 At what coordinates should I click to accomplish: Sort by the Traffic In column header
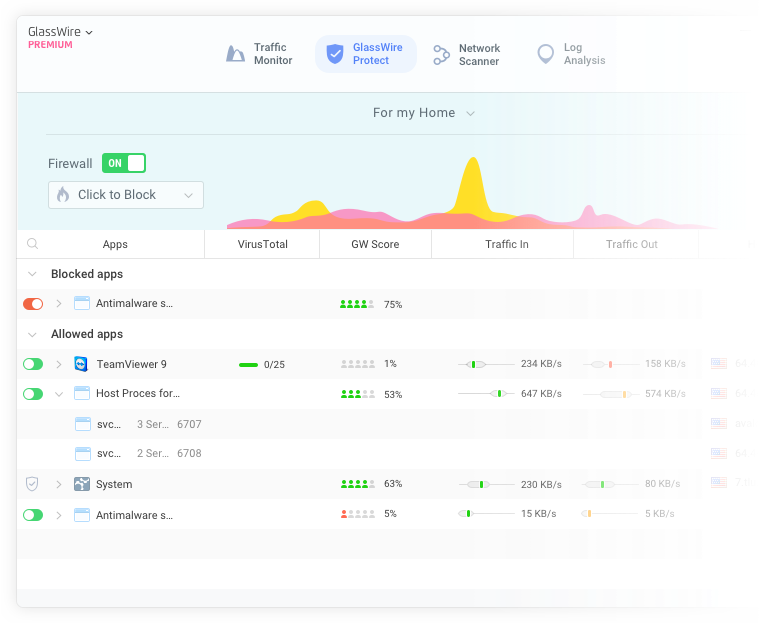point(507,244)
